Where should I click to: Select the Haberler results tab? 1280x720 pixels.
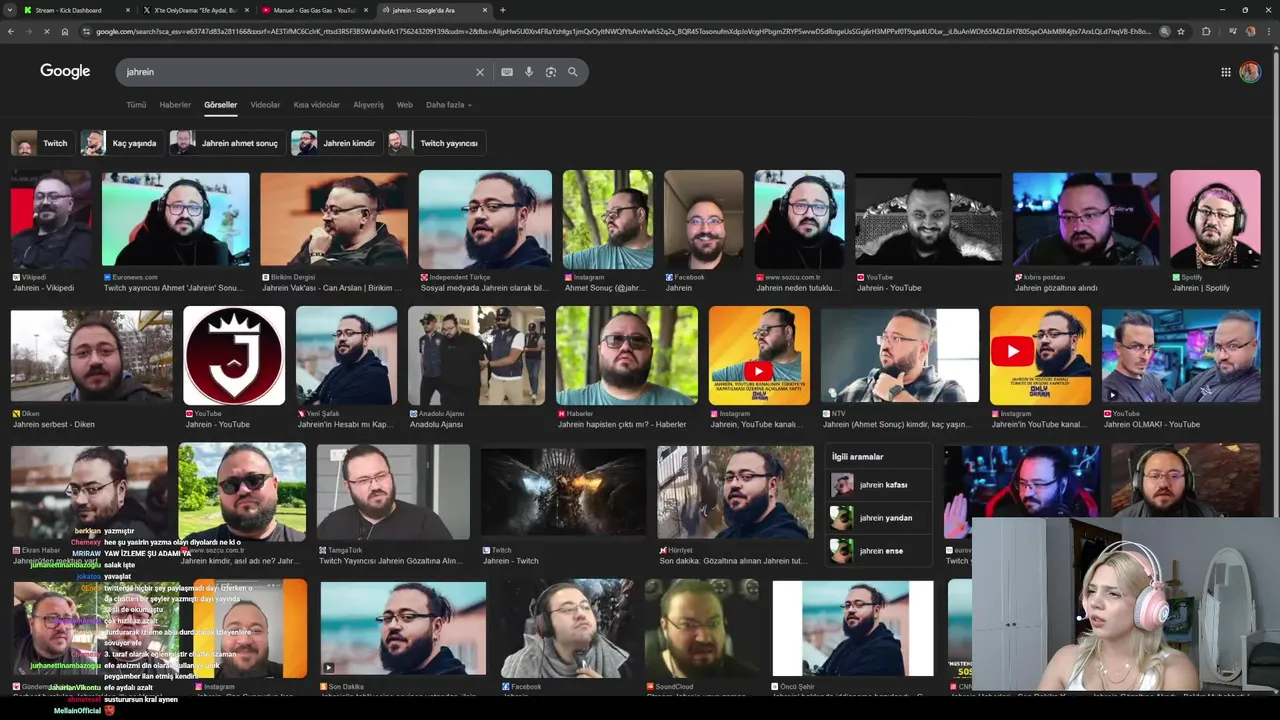pos(175,105)
